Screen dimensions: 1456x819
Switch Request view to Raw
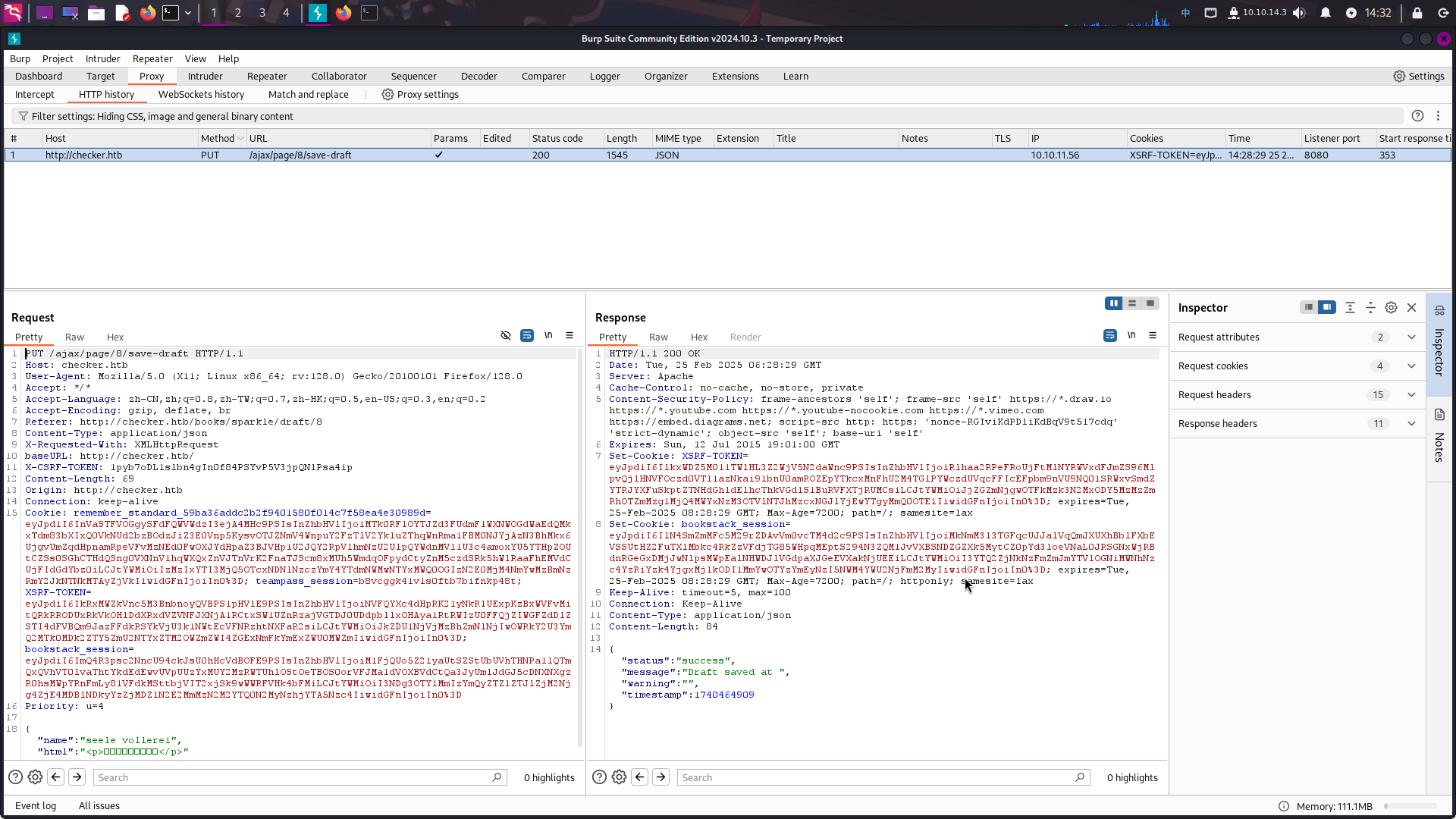[x=74, y=337]
